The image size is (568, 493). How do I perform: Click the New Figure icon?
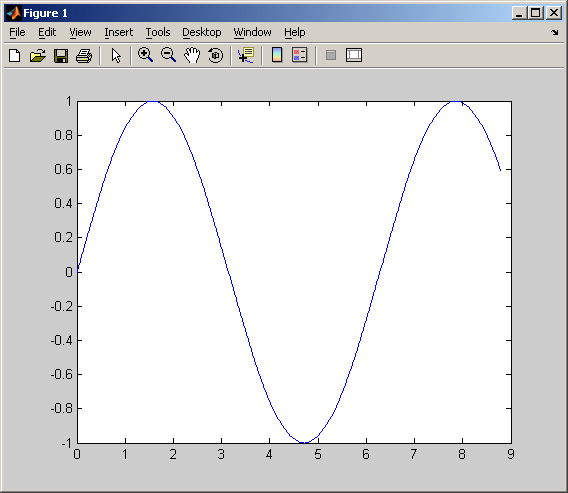[15, 55]
